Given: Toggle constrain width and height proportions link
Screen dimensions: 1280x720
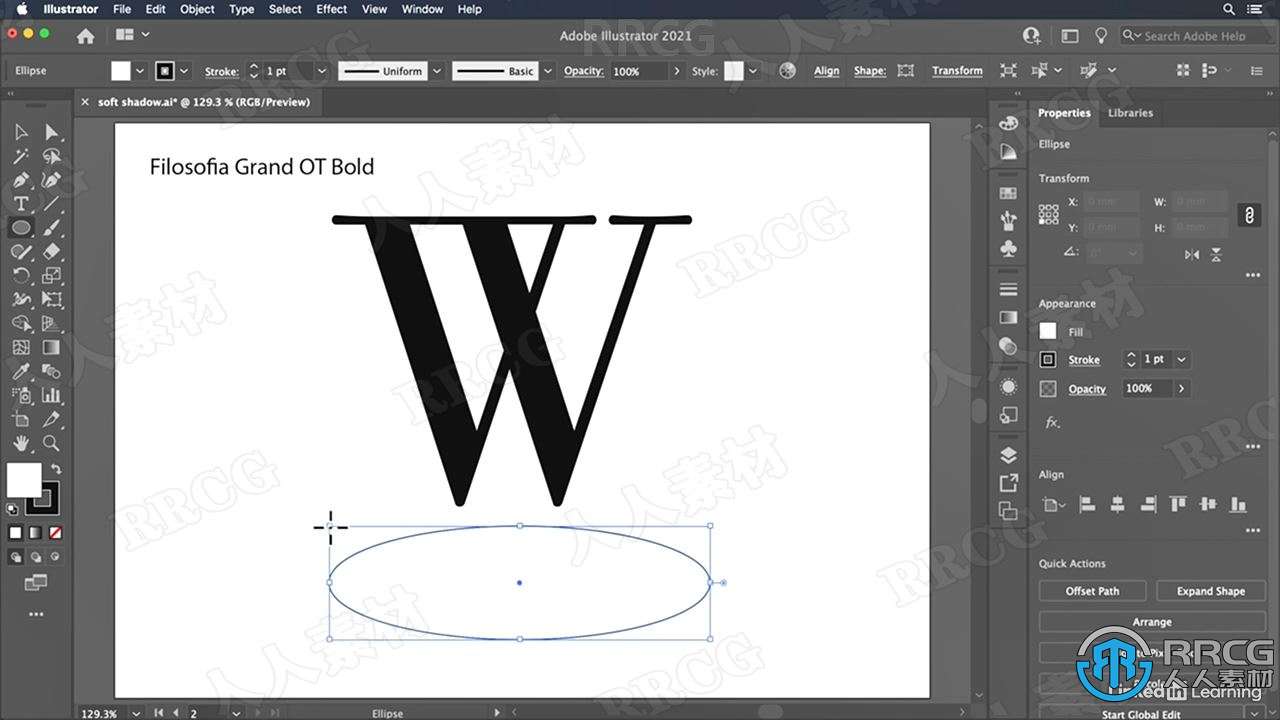Looking at the screenshot, I should [1248, 215].
